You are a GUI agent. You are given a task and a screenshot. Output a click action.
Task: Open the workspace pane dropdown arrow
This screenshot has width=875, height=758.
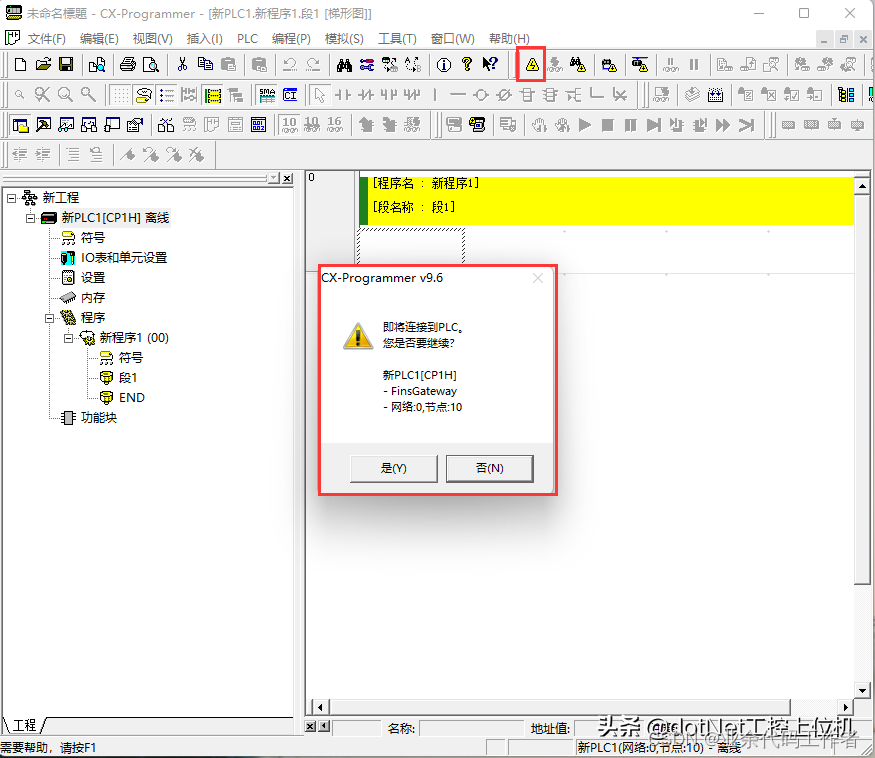click(x=274, y=179)
